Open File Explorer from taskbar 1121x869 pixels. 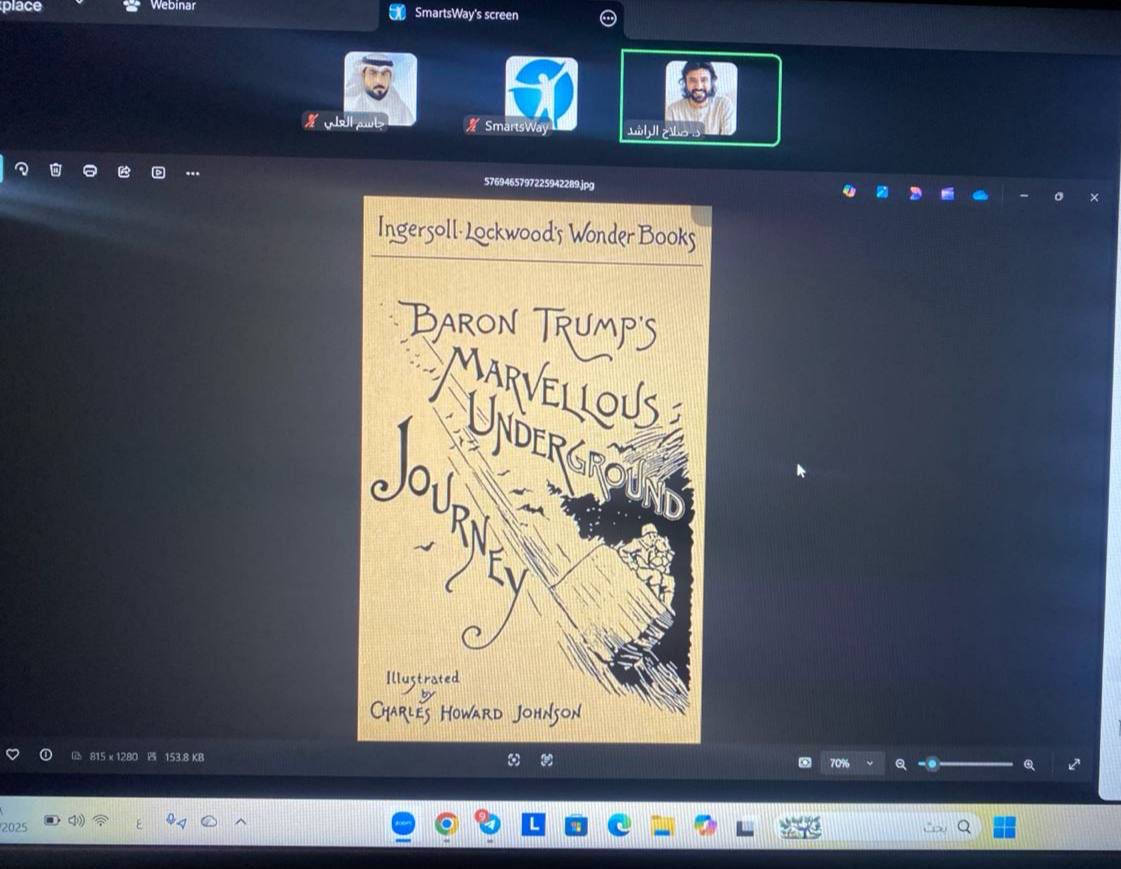(662, 827)
